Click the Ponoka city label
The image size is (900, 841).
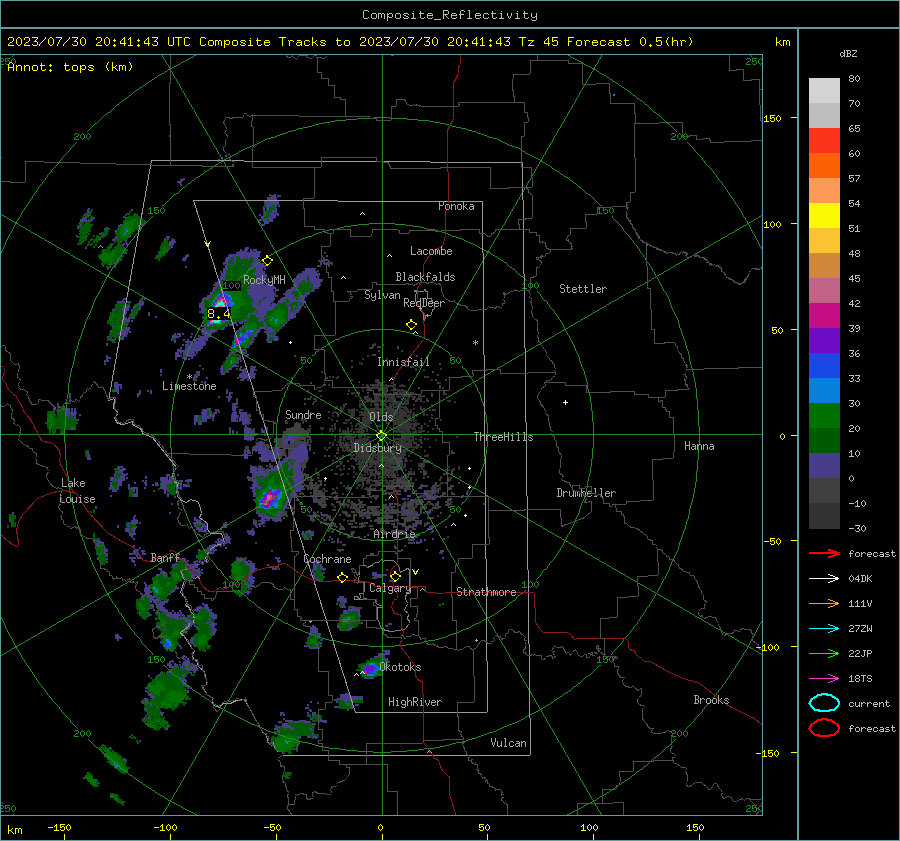(x=456, y=206)
